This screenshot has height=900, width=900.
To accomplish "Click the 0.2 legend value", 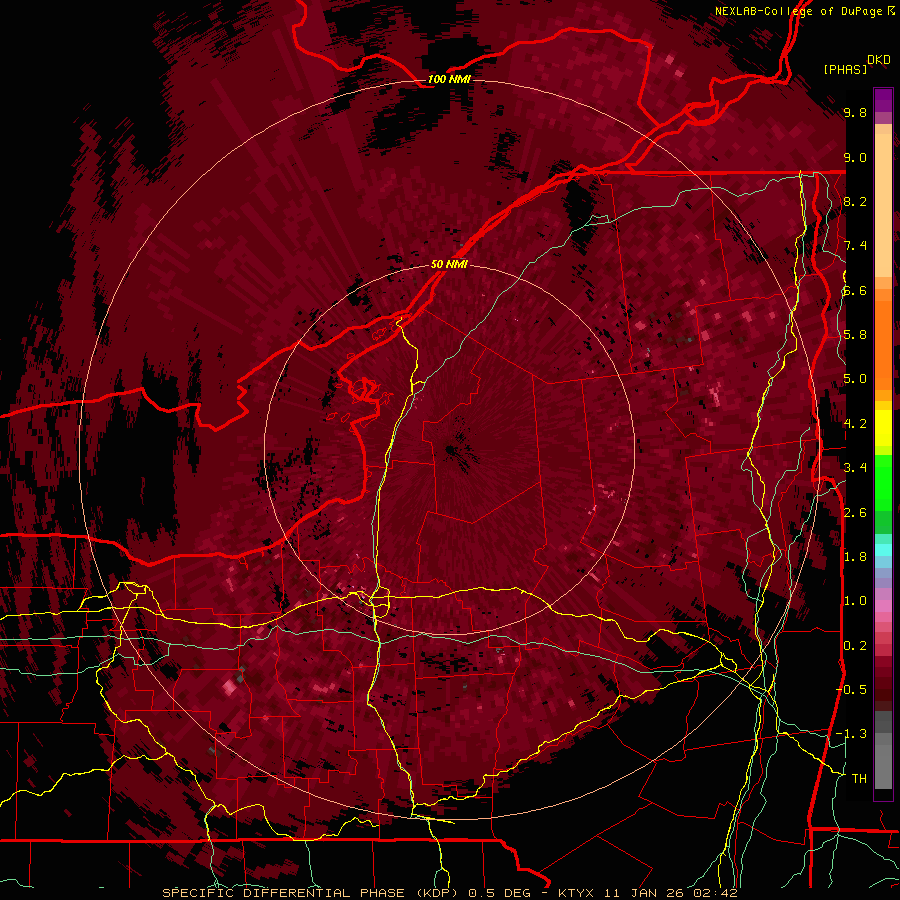I will click(x=855, y=645).
